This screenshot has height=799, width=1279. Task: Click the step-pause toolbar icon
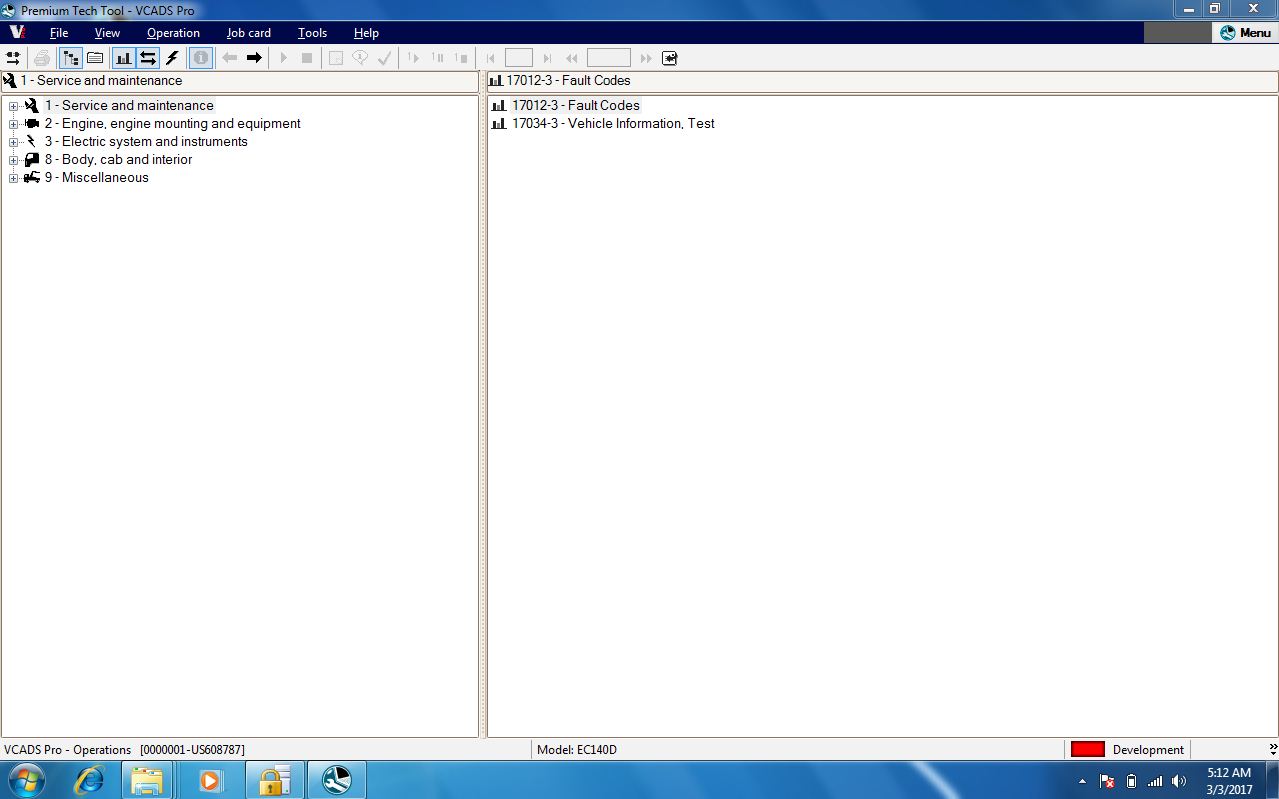437,58
